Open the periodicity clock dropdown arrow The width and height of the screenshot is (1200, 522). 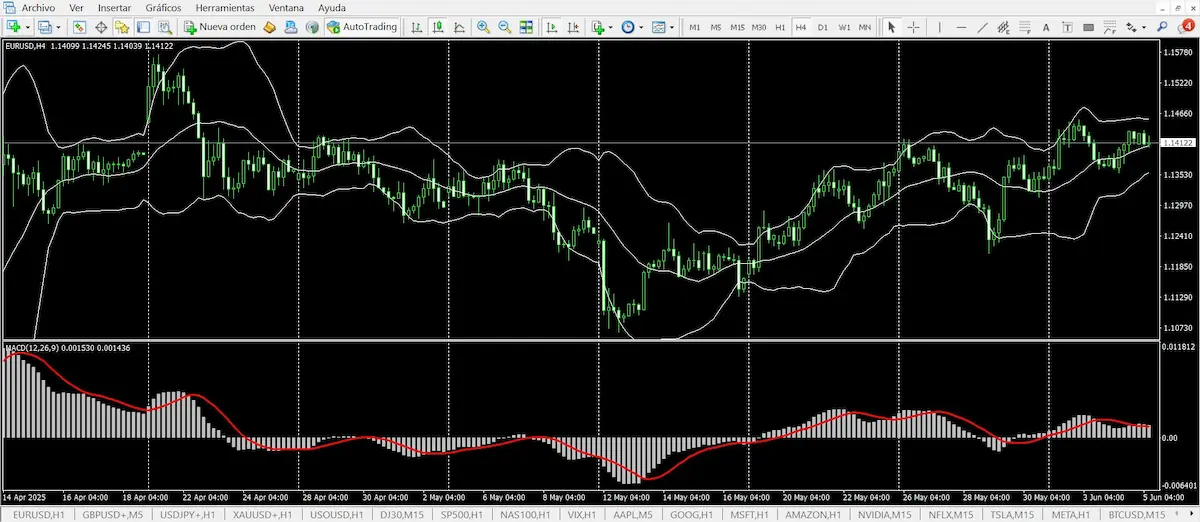pyautogui.click(x=641, y=27)
